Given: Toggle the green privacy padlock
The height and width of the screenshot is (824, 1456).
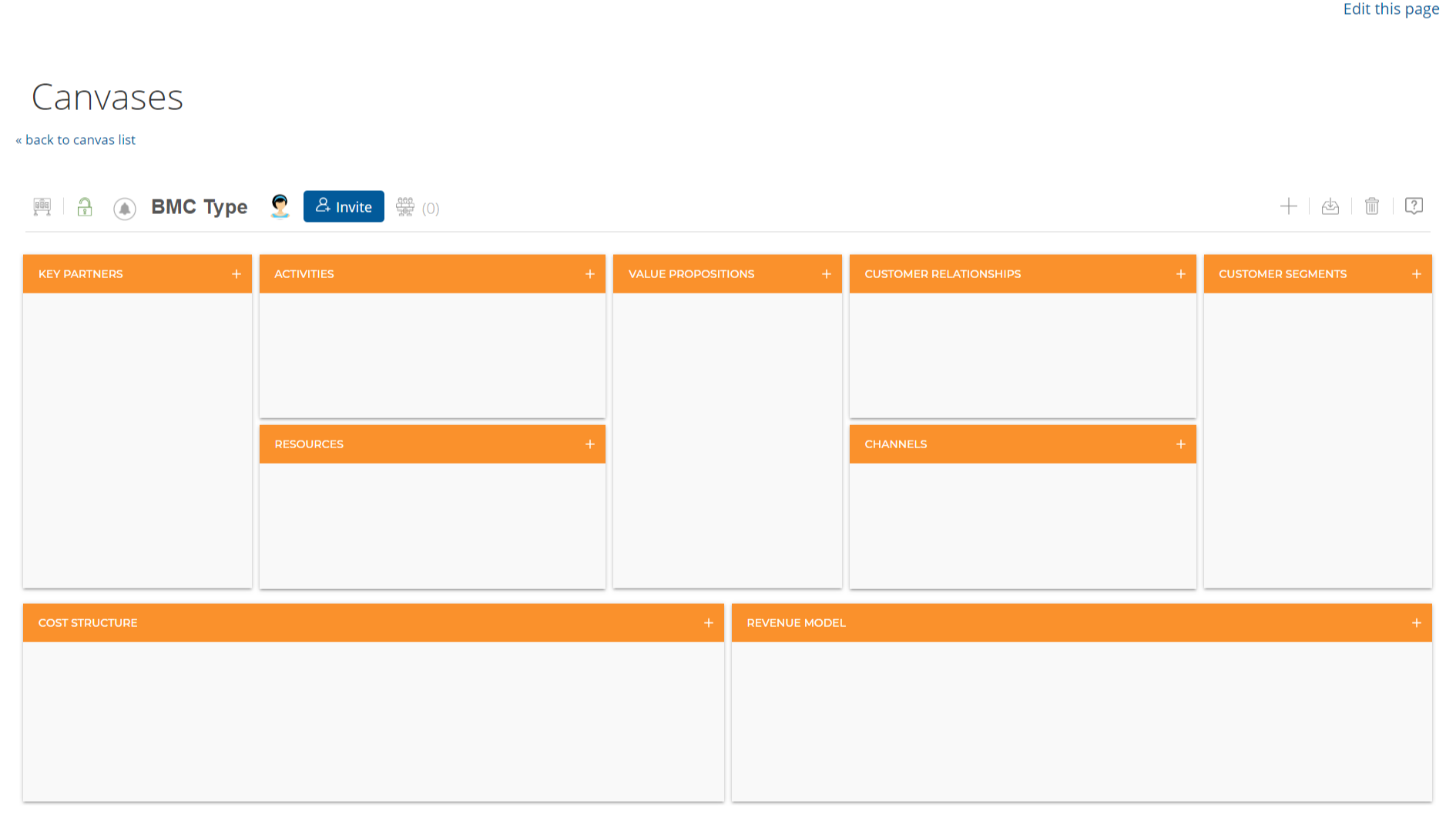Looking at the screenshot, I should click(x=84, y=206).
